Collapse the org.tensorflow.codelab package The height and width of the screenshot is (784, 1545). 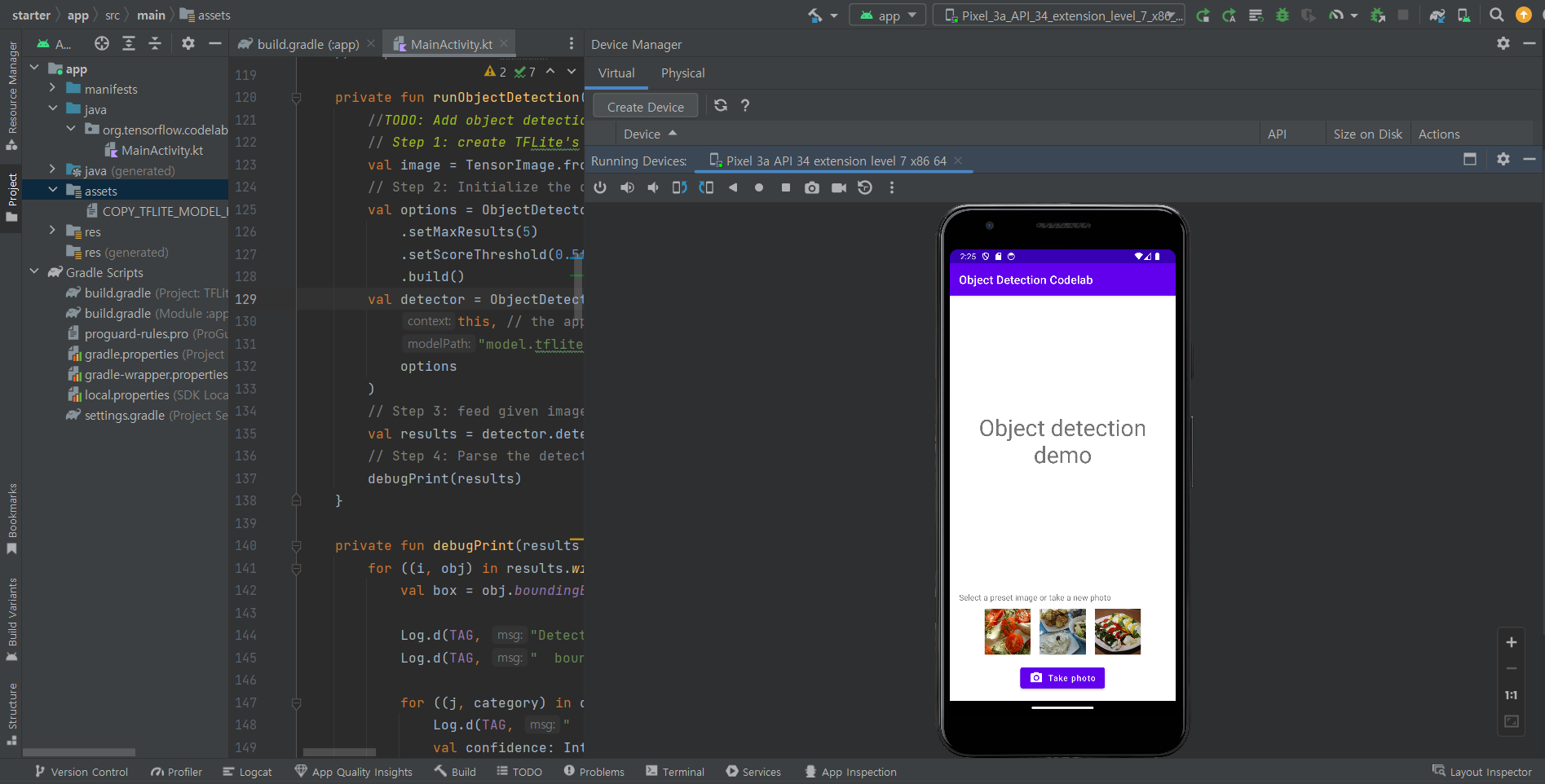point(71,129)
